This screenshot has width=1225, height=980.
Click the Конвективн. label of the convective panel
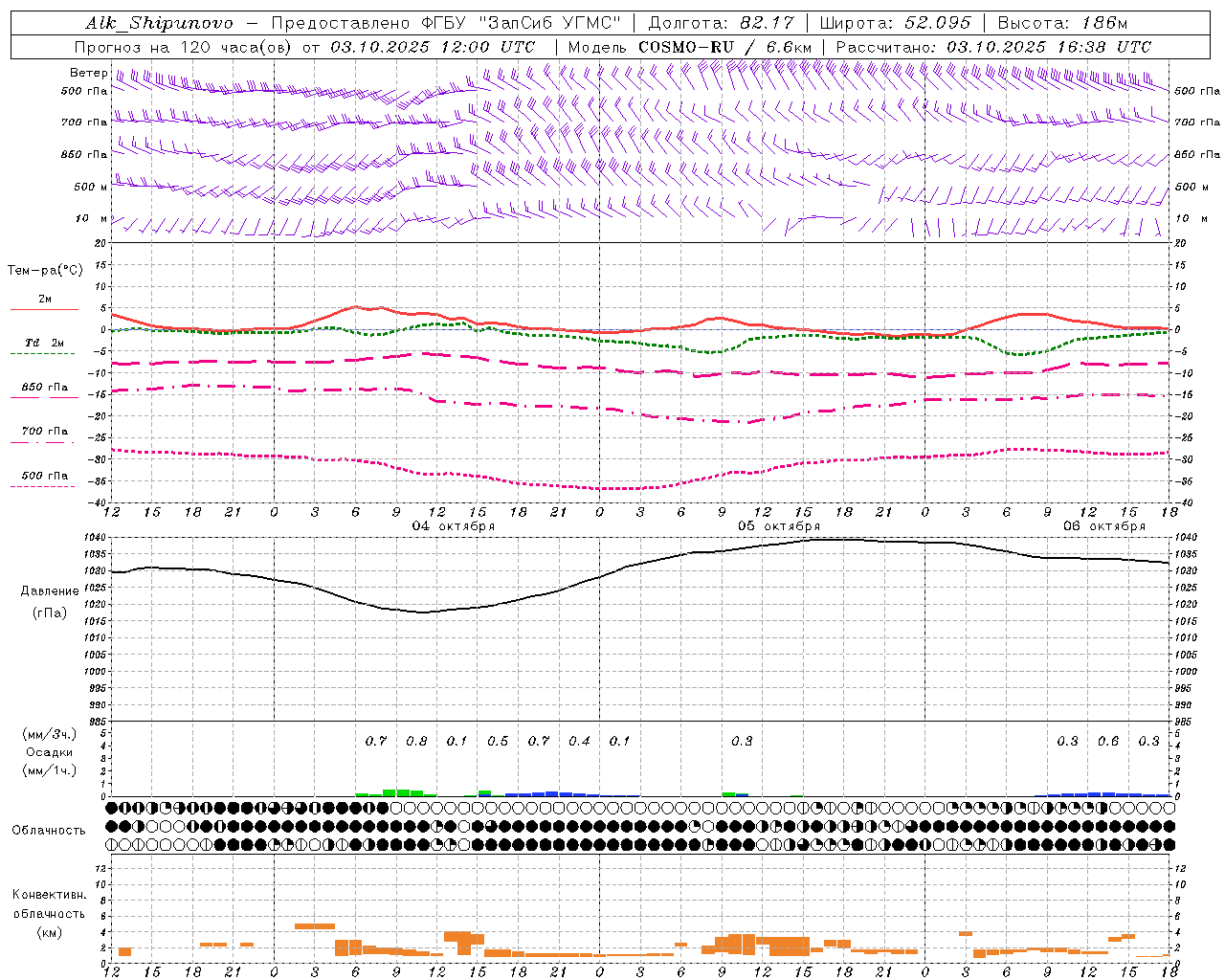(x=49, y=895)
